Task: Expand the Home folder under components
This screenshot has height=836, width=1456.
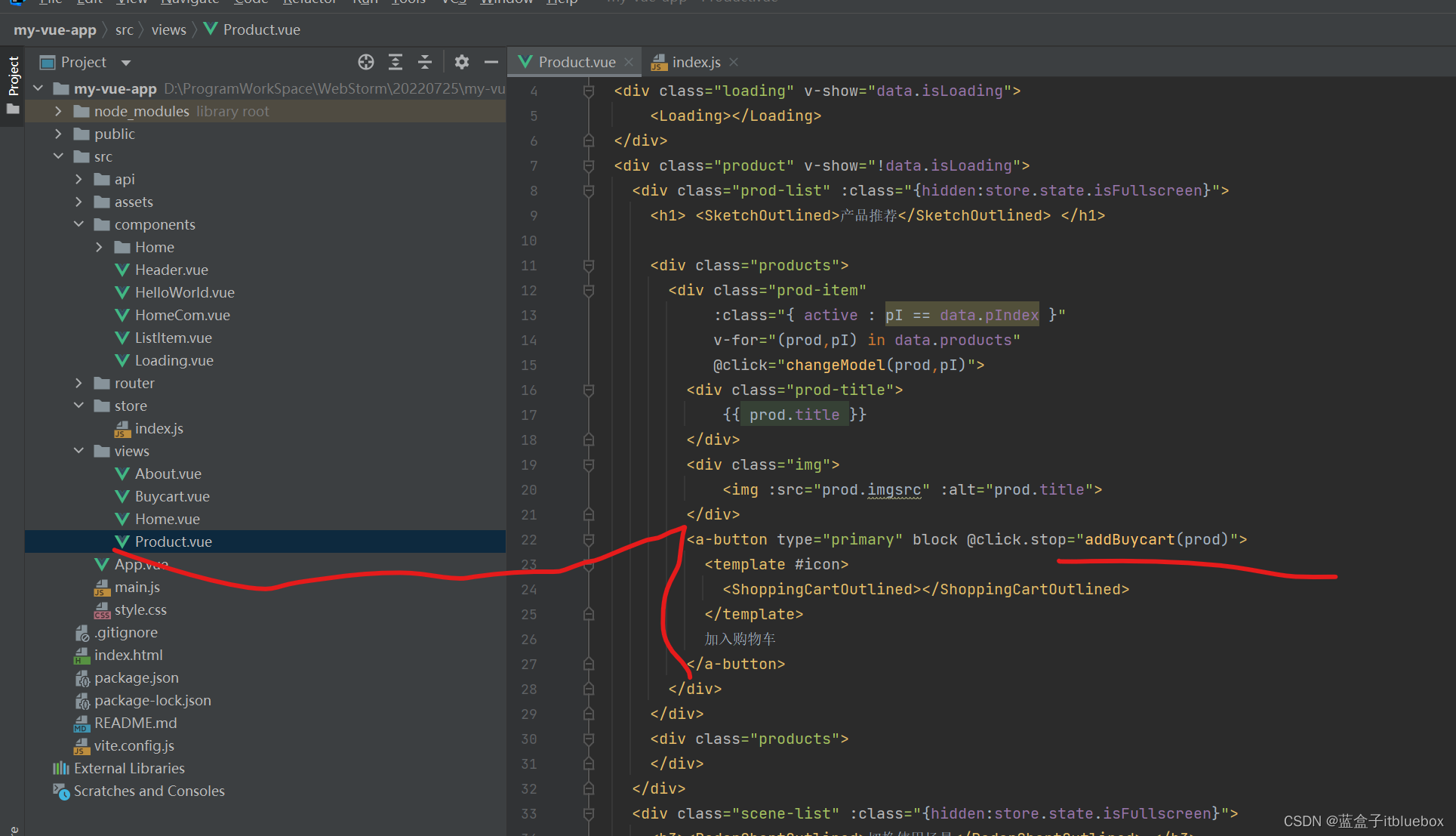Action: click(99, 247)
